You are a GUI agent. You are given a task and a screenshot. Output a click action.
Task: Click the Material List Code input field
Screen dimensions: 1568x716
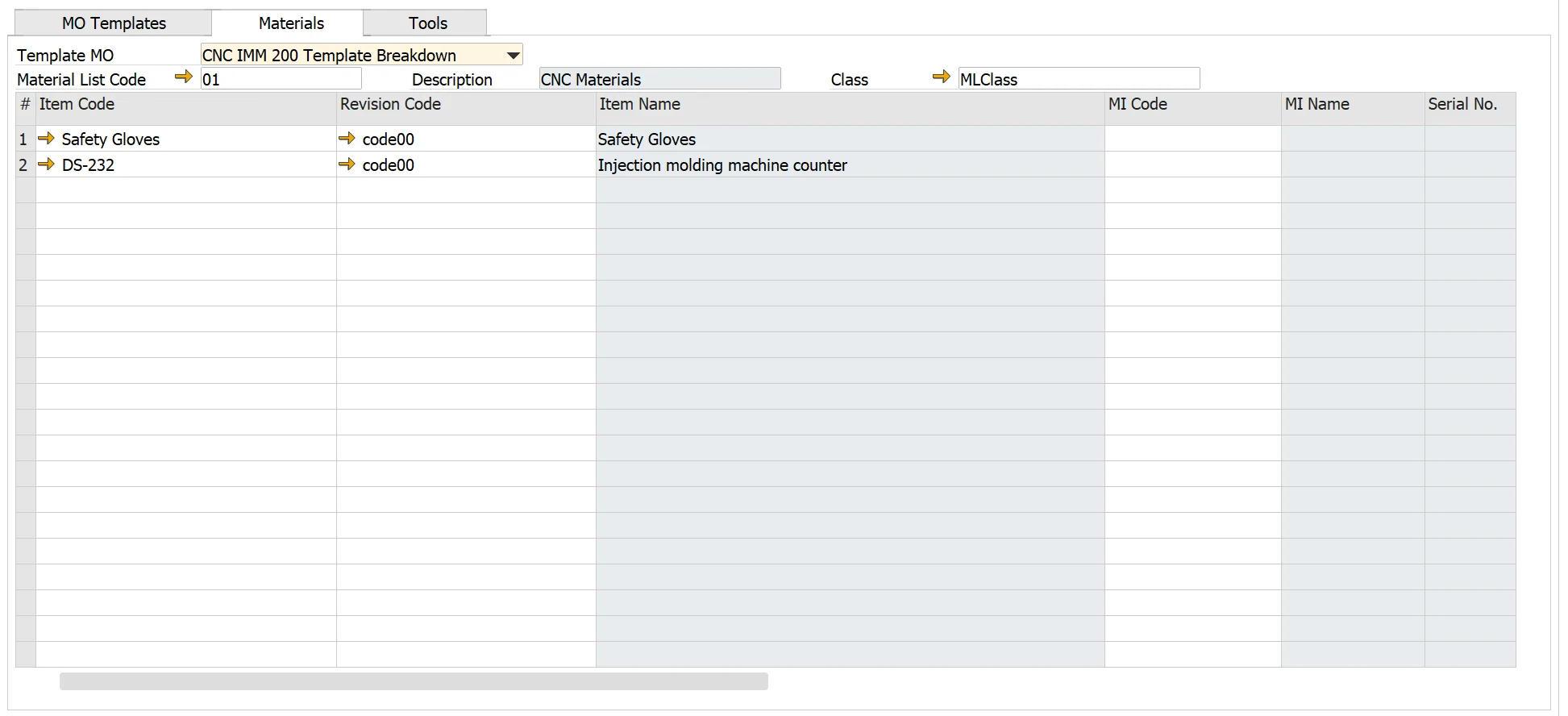pyautogui.click(x=281, y=79)
